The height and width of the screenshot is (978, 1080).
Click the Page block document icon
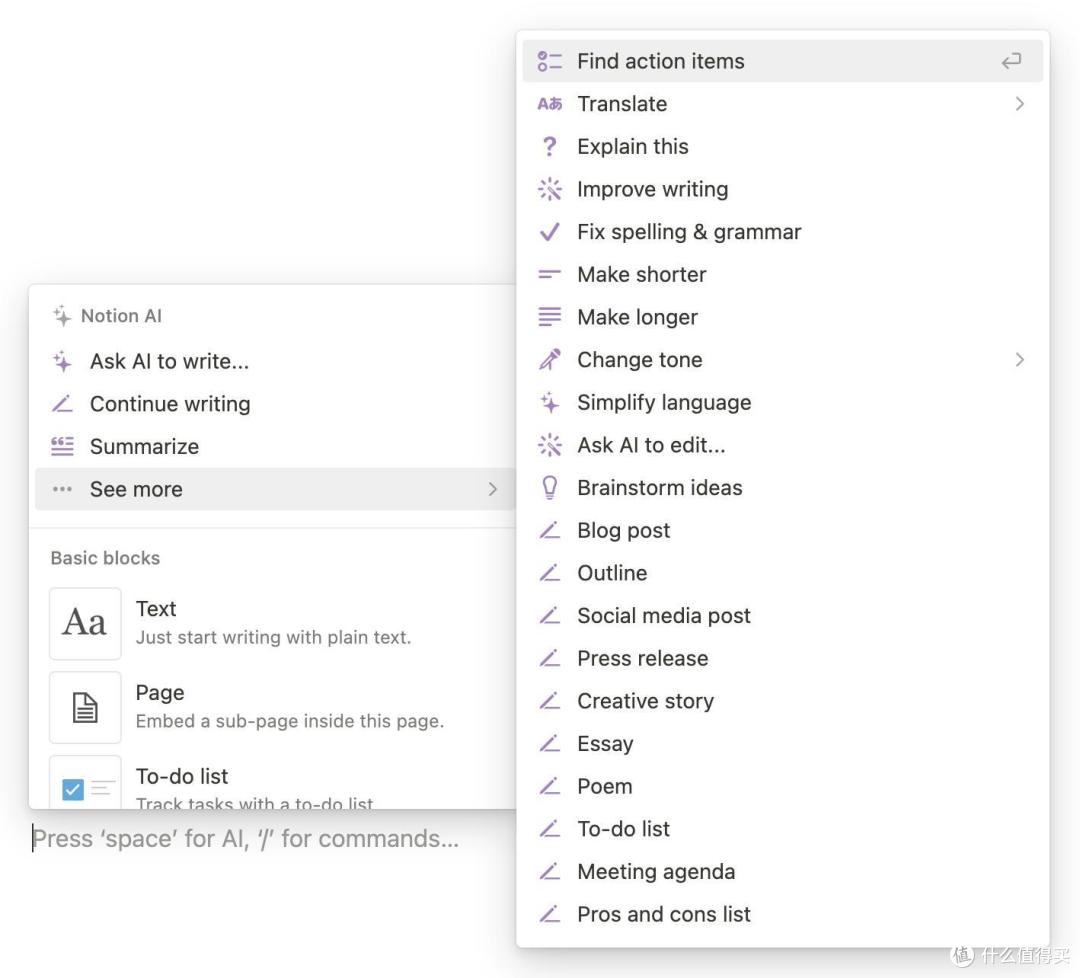point(85,707)
